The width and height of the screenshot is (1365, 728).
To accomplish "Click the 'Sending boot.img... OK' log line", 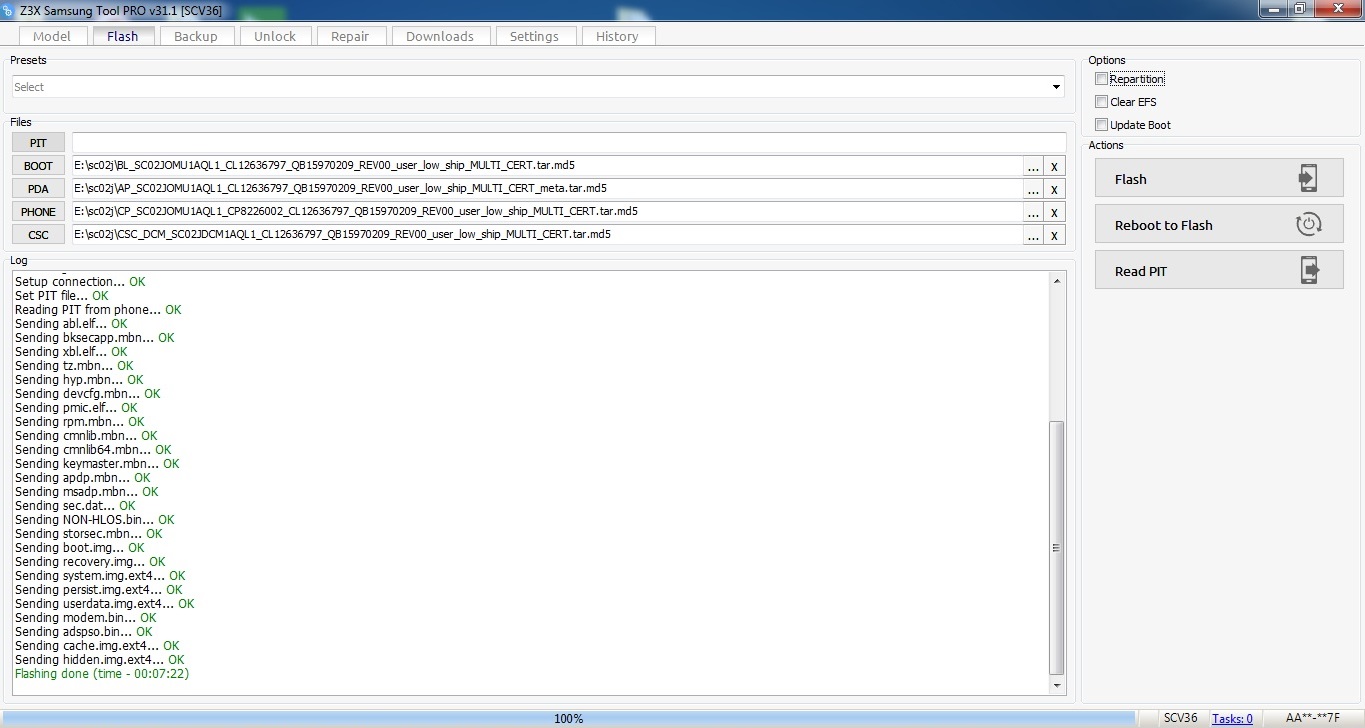I will click(80, 548).
